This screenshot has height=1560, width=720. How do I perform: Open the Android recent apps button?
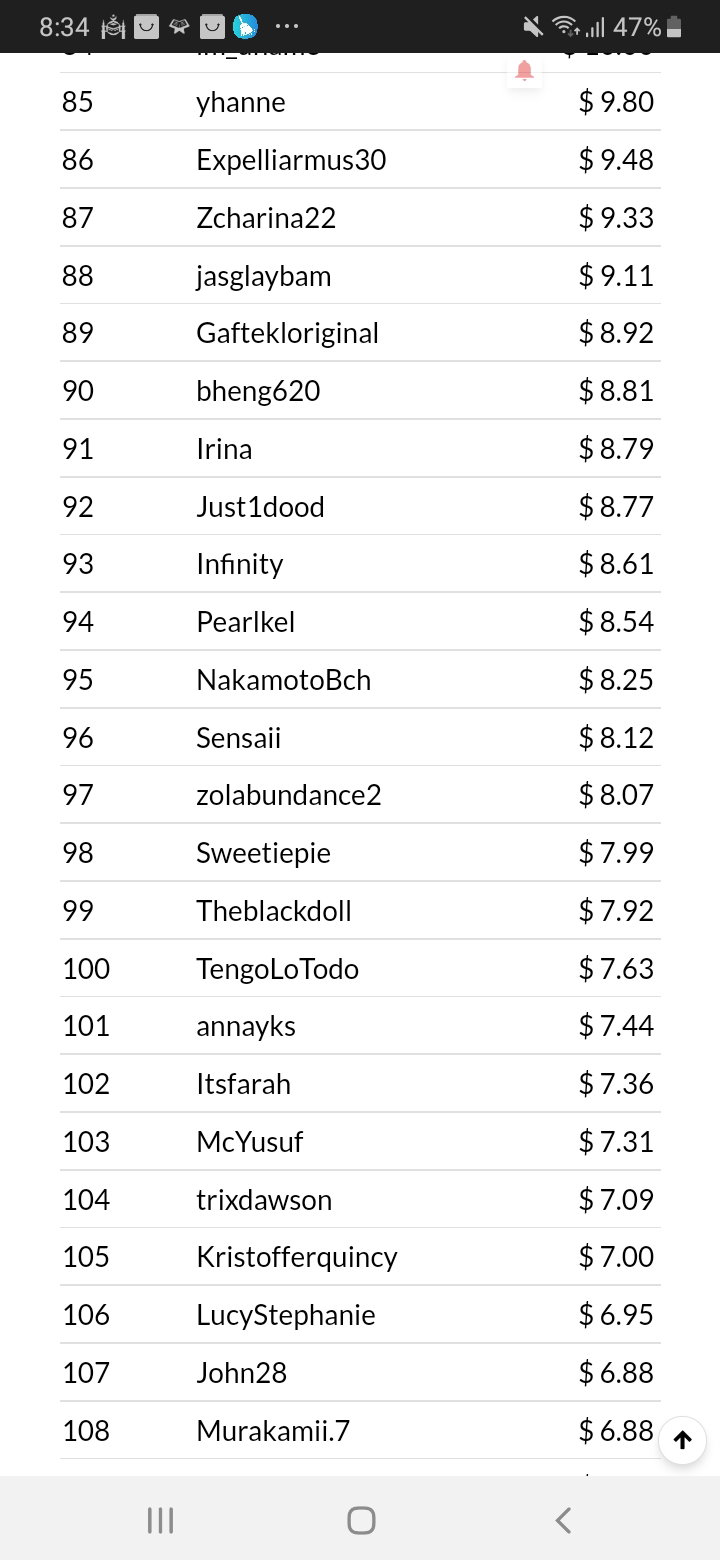pyautogui.click(x=160, y=1520)
